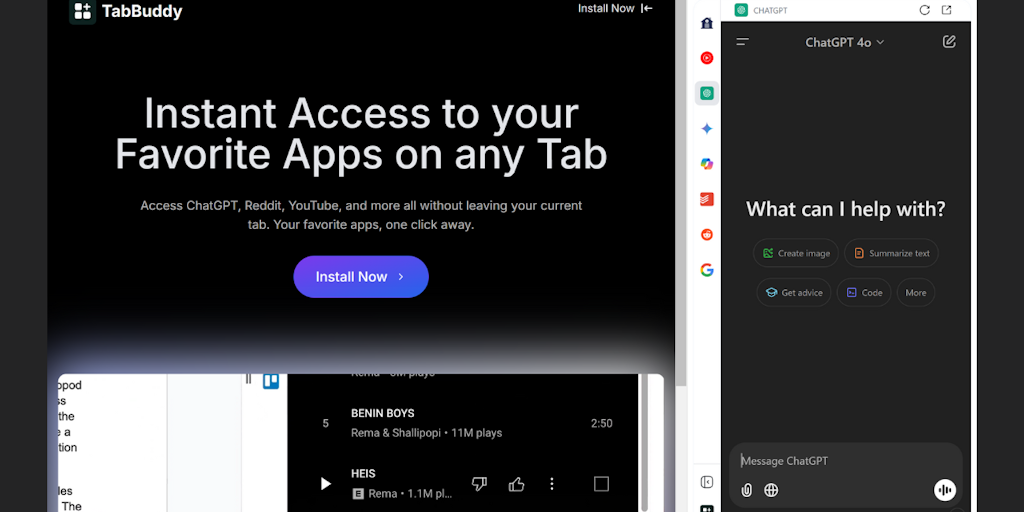Expand the More suggestions chip

tap(916, 293)
